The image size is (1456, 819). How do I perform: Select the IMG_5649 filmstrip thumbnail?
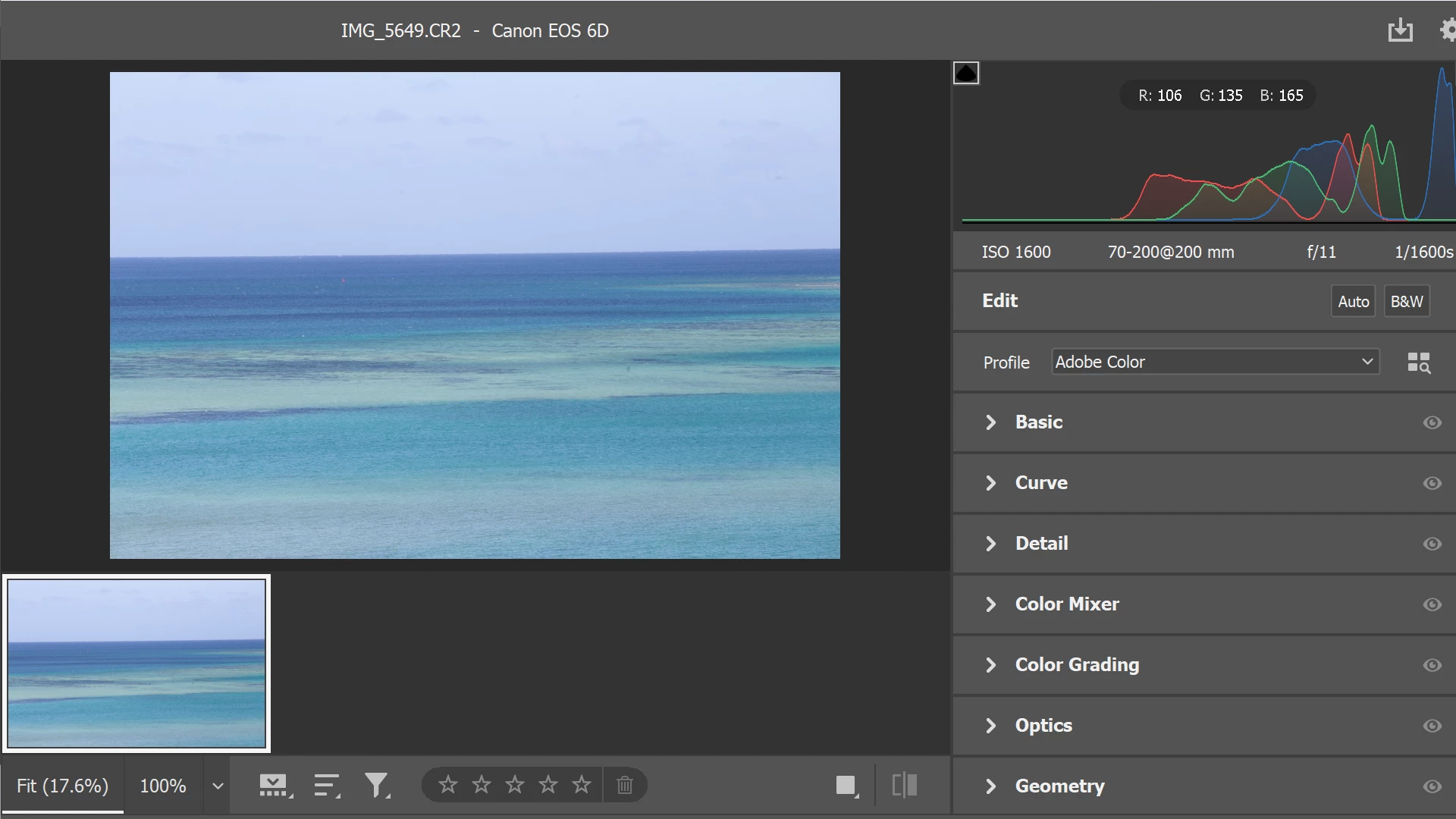(136, 664)
